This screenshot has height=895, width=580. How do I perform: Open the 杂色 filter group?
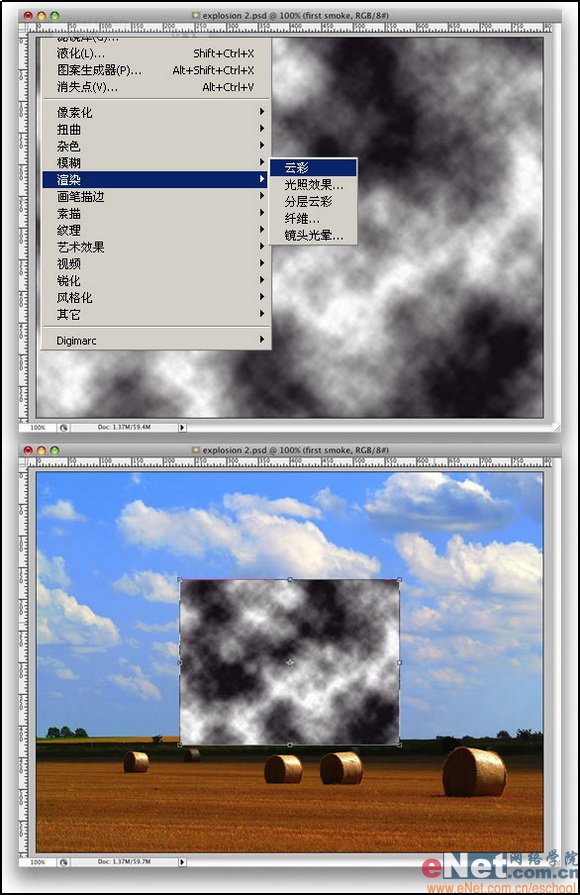click(156, 146)
